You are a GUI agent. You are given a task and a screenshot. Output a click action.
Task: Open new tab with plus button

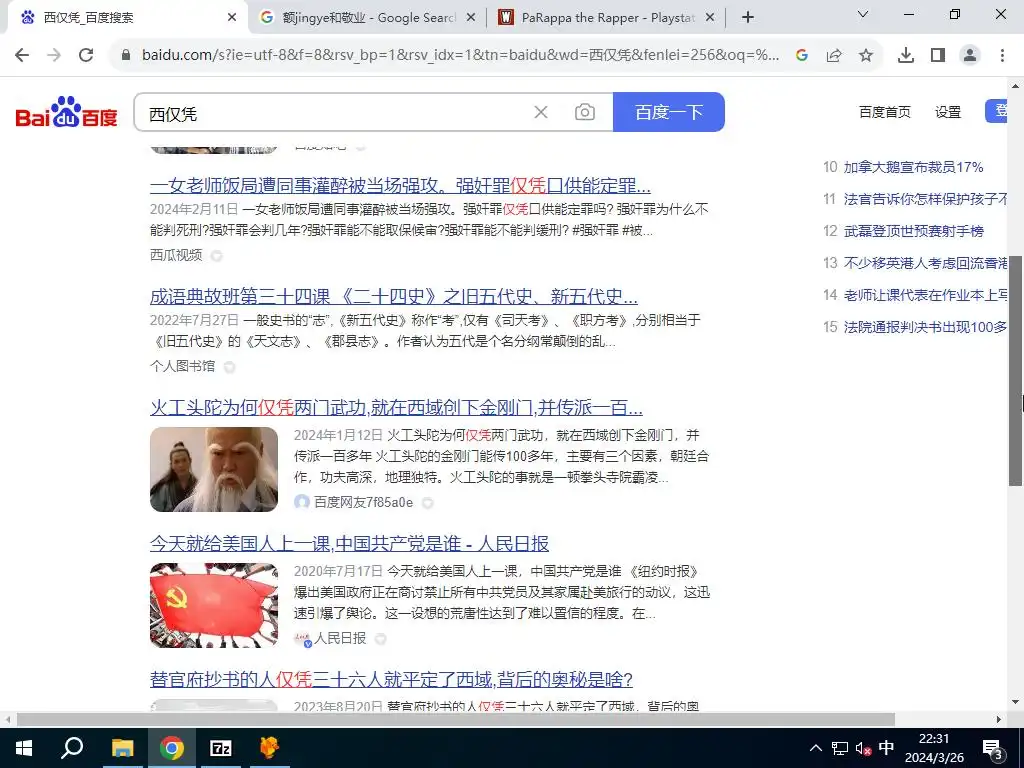[748, 18]
